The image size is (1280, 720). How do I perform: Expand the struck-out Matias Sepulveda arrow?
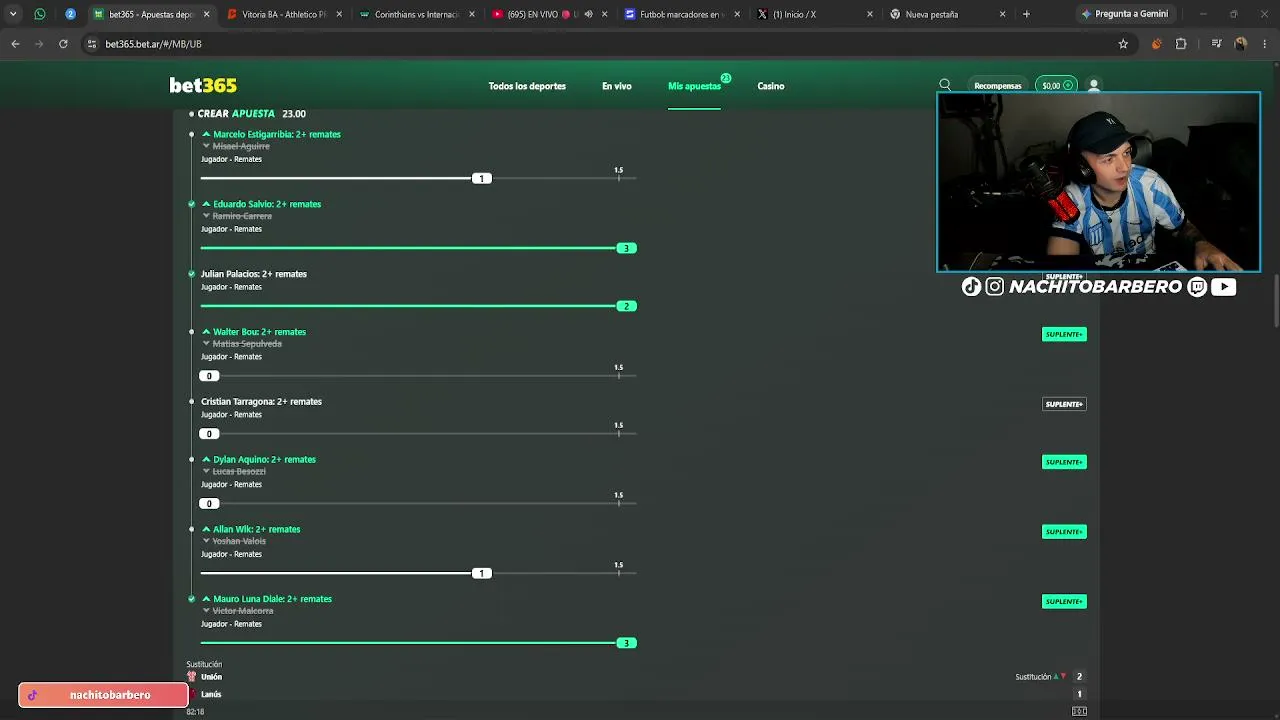click(x=206, y=344)
